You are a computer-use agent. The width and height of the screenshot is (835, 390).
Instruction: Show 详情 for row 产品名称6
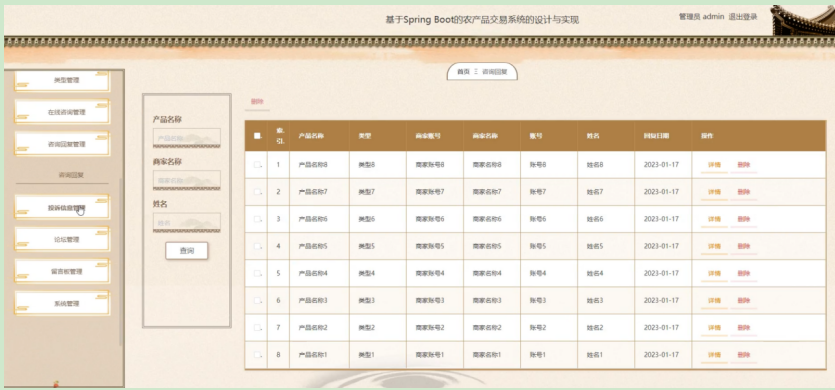(x=714, y=219)
